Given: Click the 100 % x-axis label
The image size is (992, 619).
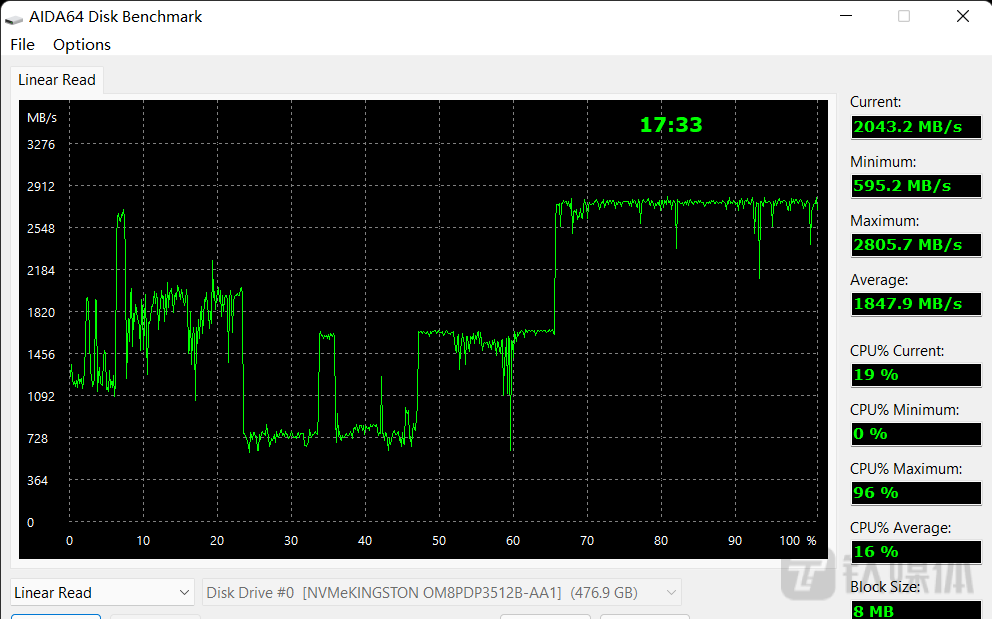Looking at the screenshot, I should point(798,541).
